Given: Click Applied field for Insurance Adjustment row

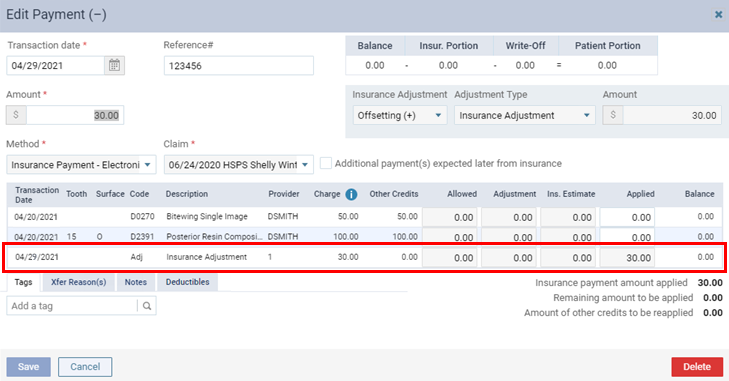Looking at the screenshot, I should tap(627, 258).
